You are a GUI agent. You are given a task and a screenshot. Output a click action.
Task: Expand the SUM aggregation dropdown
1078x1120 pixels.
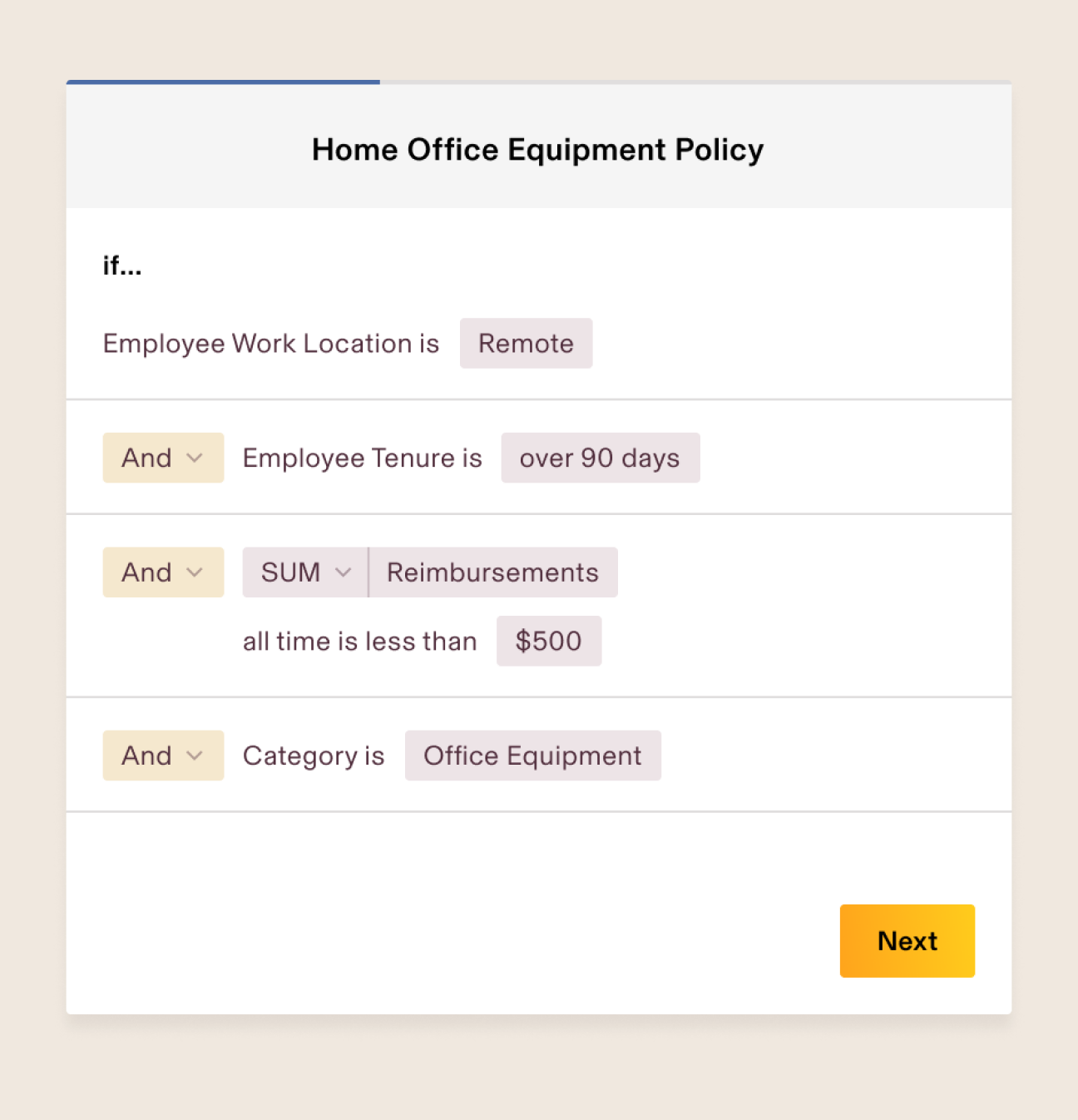pos(305,572)
